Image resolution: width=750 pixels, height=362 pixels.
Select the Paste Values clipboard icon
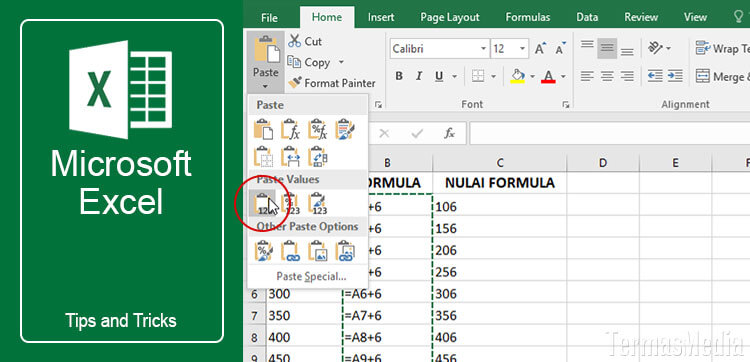click(x=263, y=203)
